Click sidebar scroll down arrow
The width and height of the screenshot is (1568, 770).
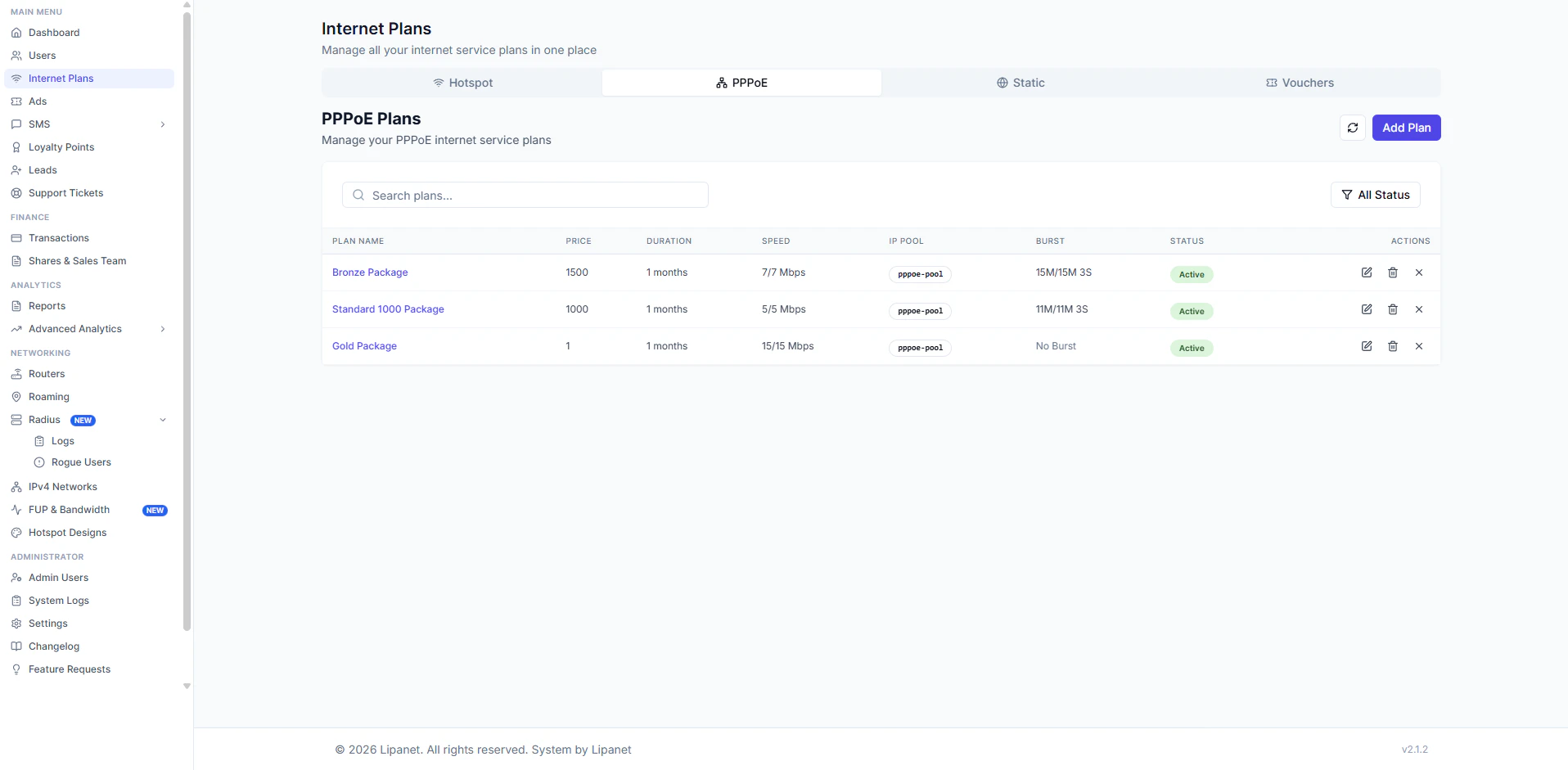tap(187, 687)
